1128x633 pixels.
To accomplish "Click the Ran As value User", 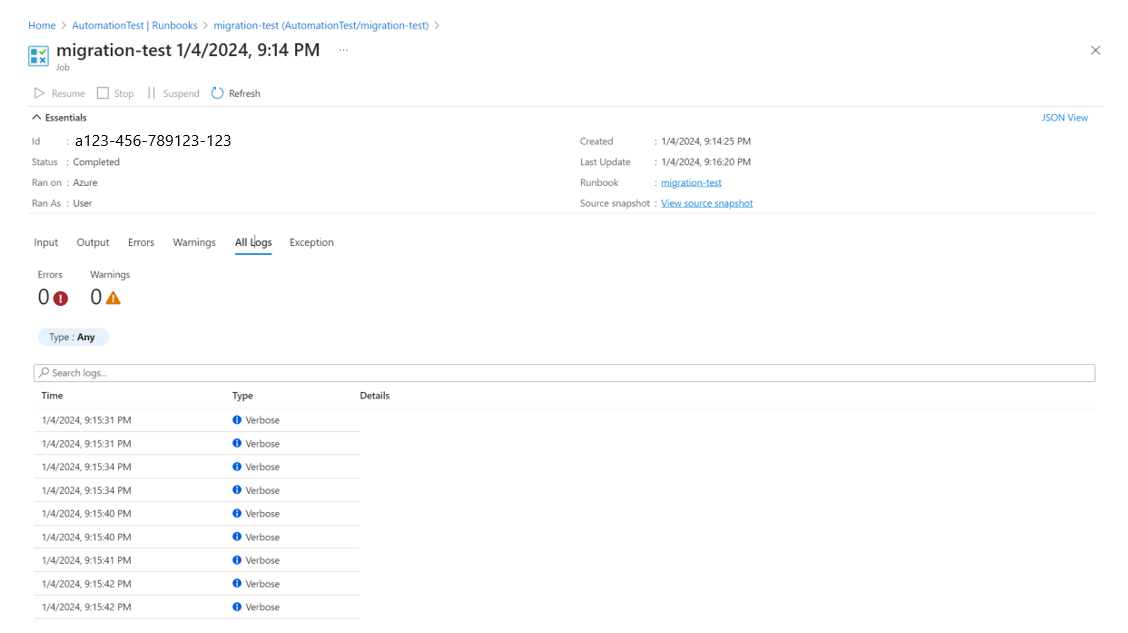I will [83, 204].
